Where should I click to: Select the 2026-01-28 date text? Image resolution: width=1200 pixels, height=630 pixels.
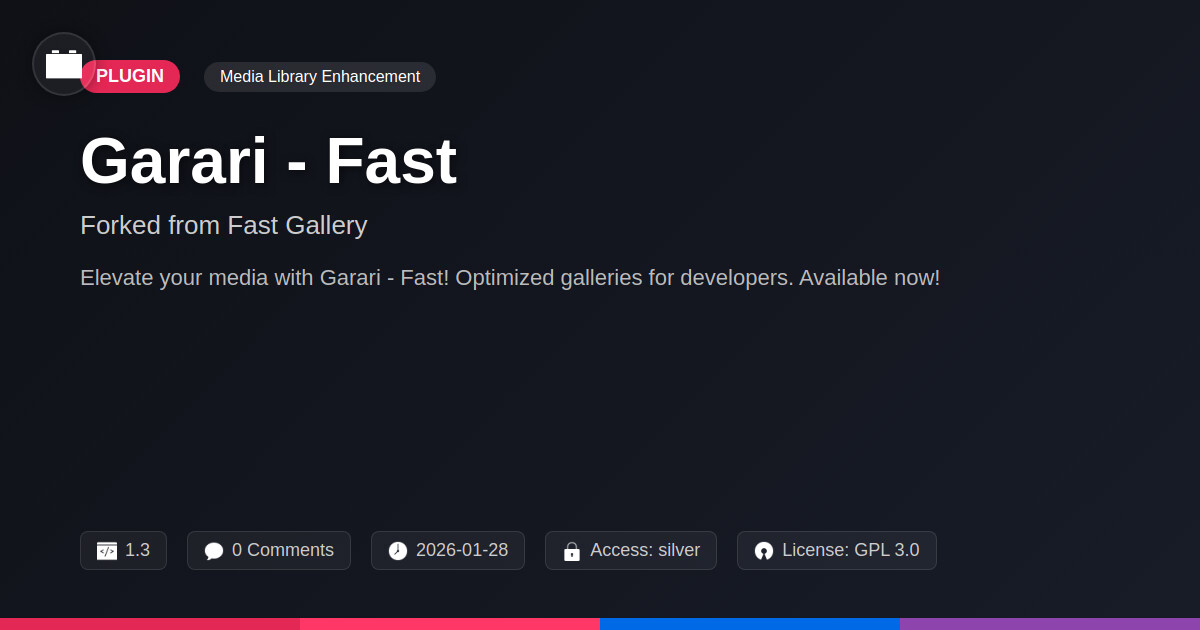pyautogui.click(x=462, y=550)
